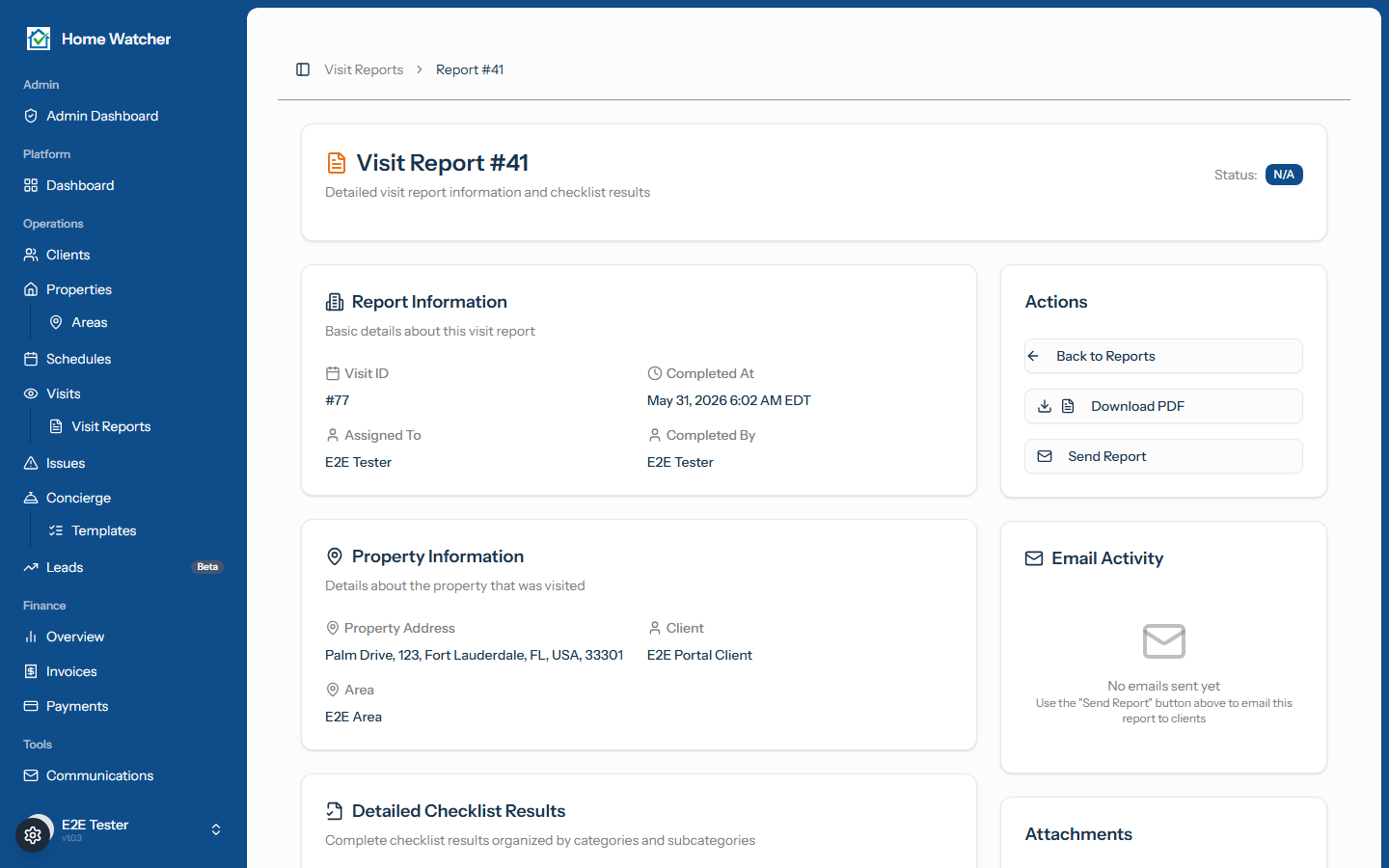Click the back arrow icon in Actions
1389x868 pixels.
1033,356
